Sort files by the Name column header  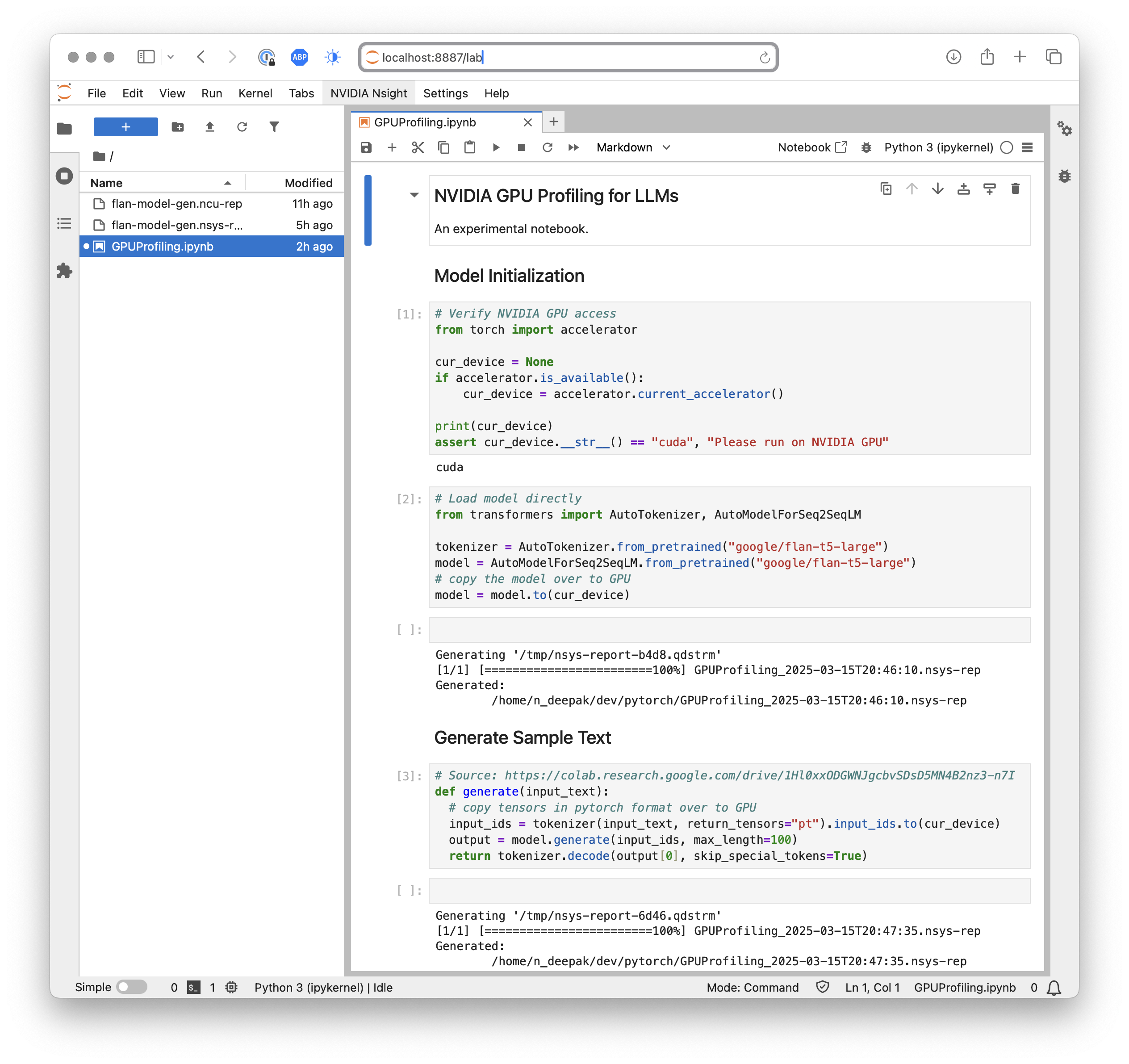[162, 183]
